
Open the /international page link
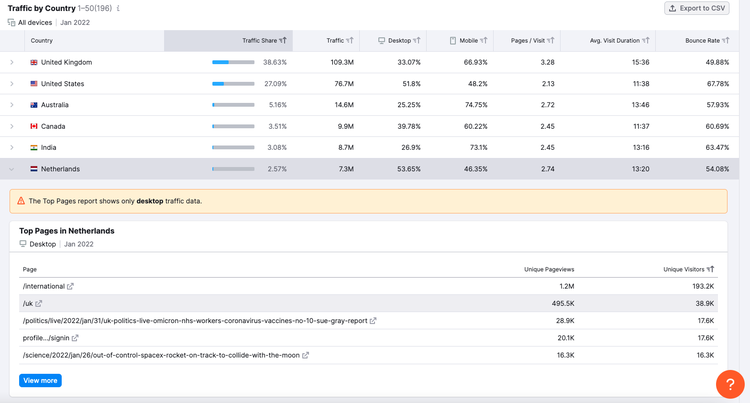44,286
